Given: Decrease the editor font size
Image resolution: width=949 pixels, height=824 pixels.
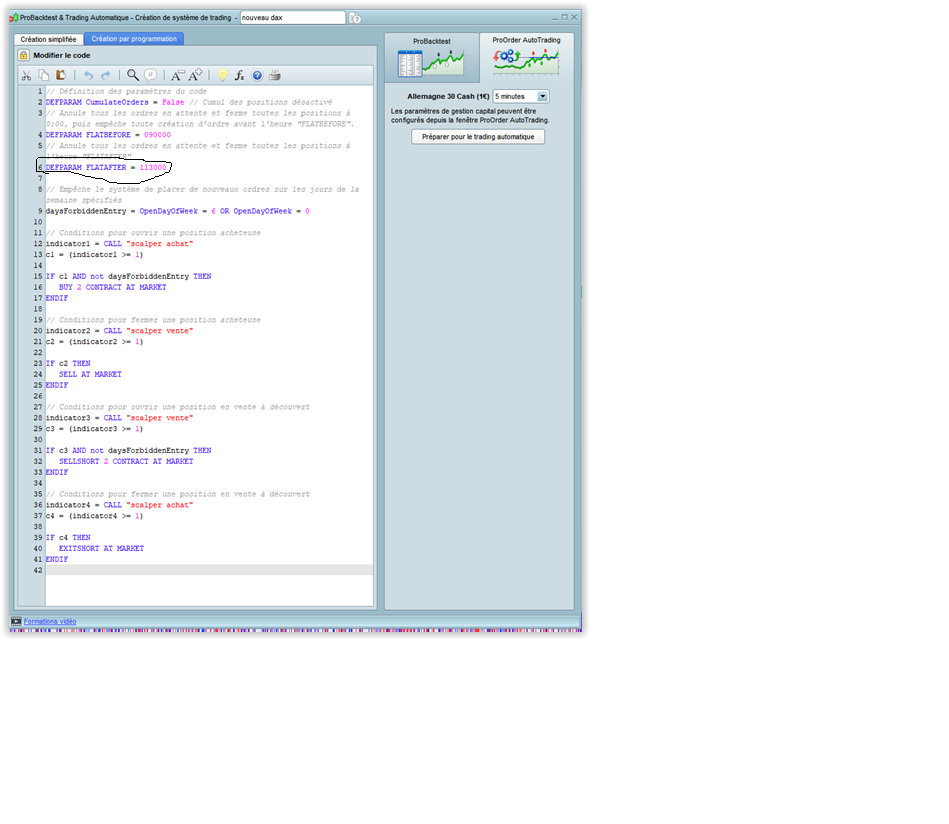Looking at the screenshot, I should click(177, 76).
